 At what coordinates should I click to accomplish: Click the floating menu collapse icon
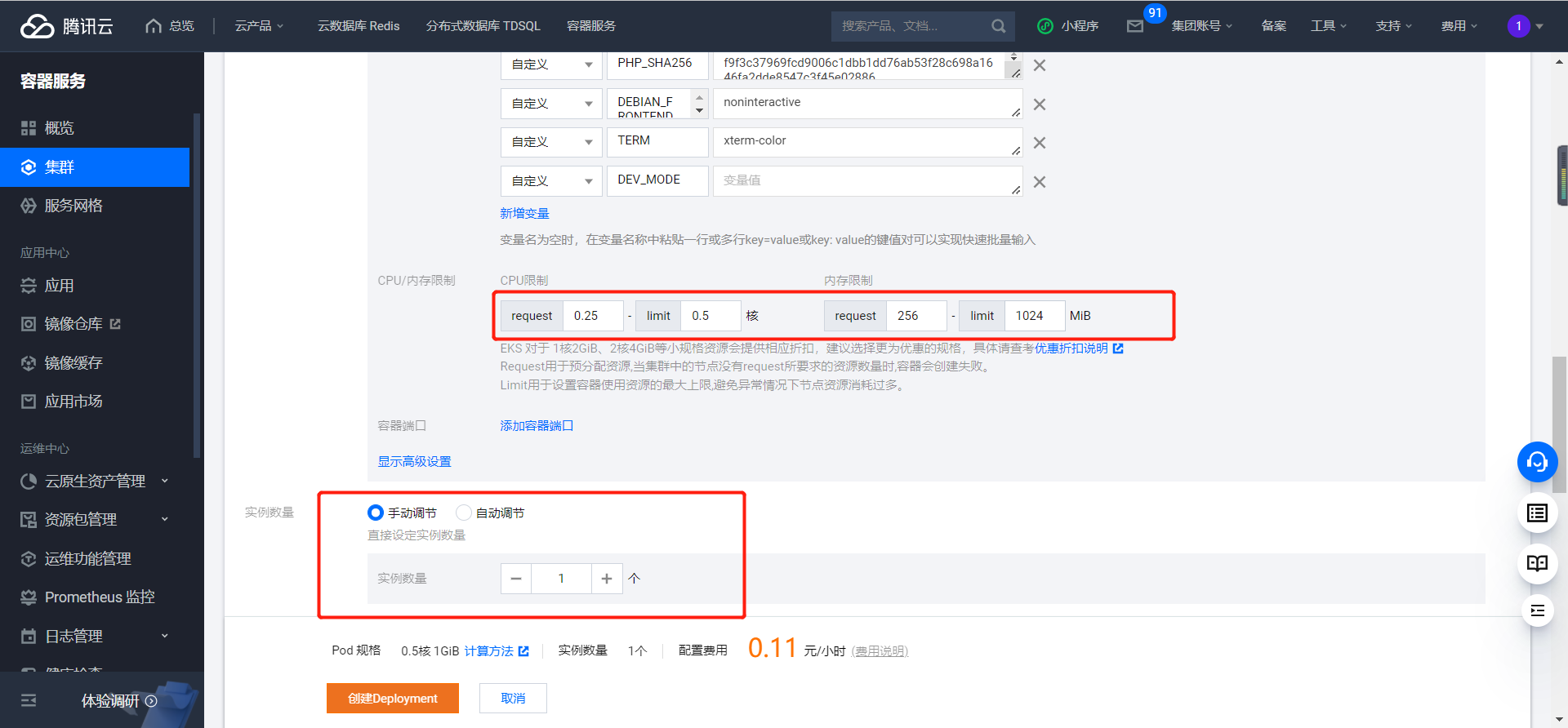(x=1537, y=610)
